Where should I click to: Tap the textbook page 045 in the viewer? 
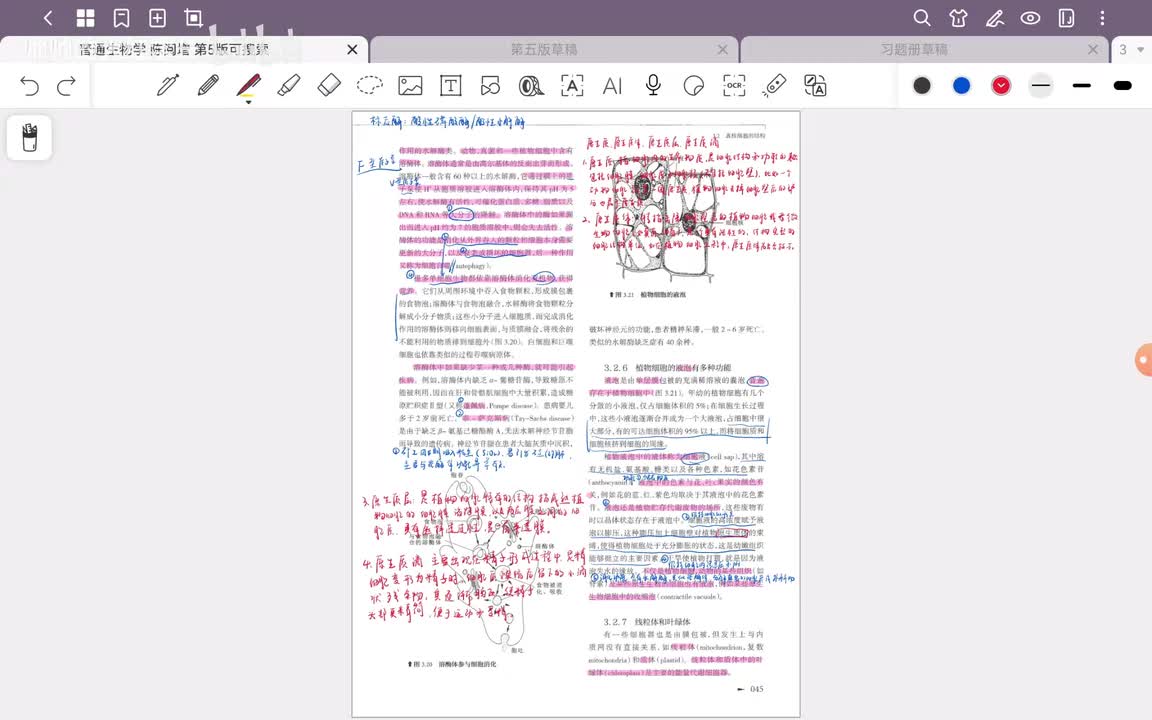(x=576, y=414)
